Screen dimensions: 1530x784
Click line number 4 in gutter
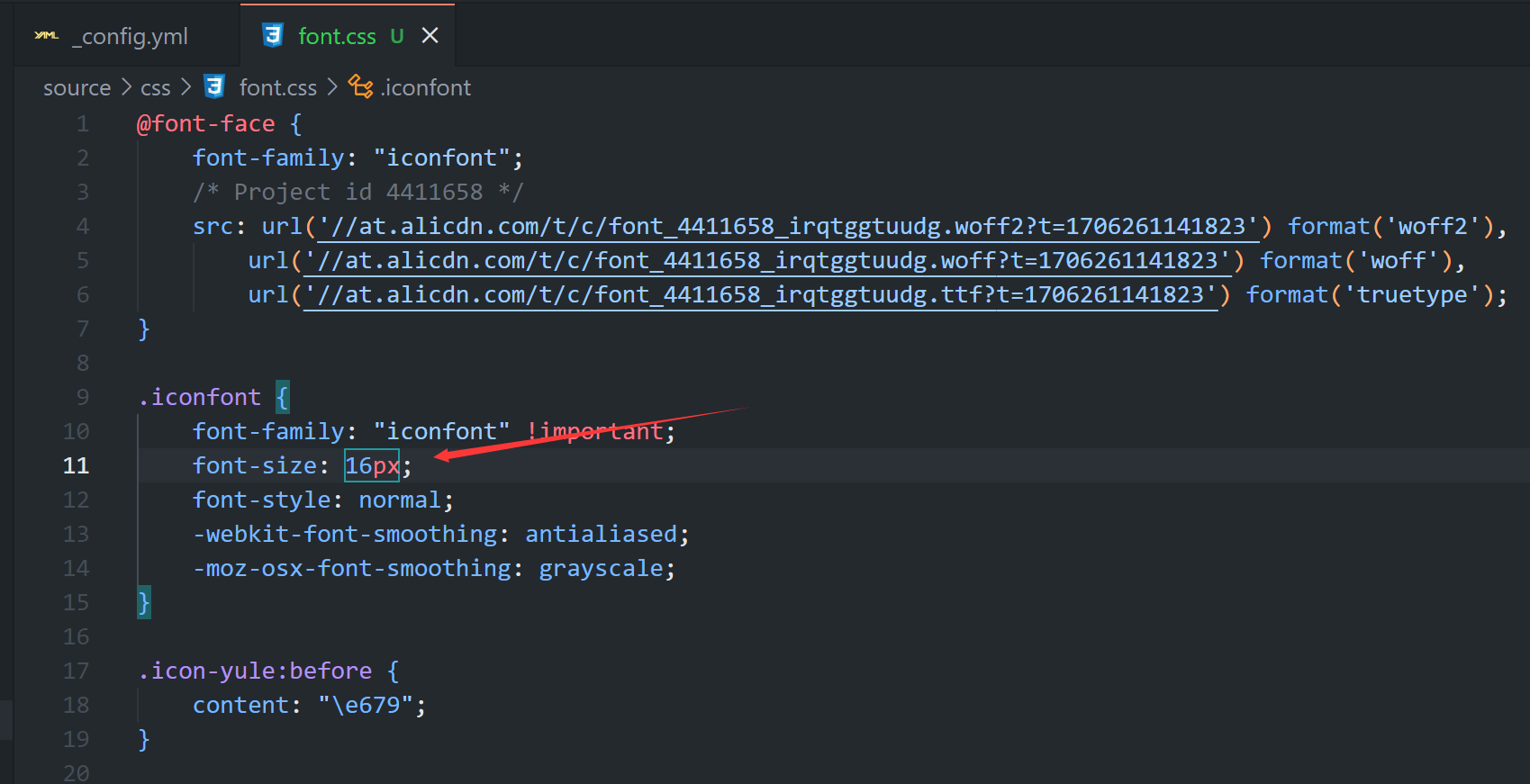pos(82,226)
